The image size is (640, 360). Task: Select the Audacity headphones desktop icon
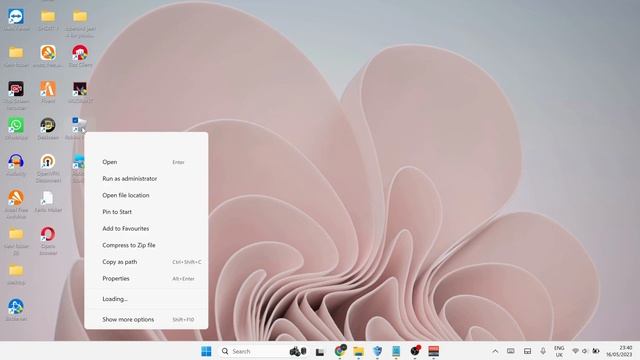pyautogui.click(x=16, y=161)
